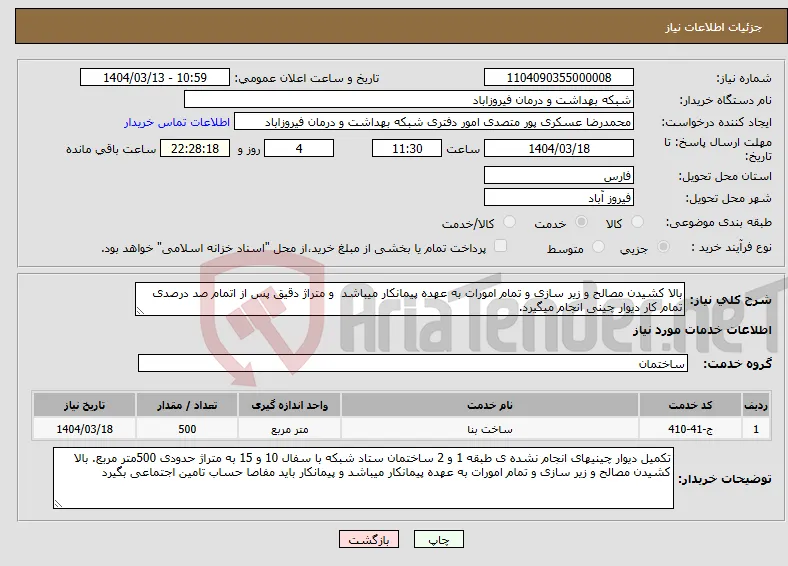Select the متوسط purchase type radio
788x566 pixels.
pos(598,246)
